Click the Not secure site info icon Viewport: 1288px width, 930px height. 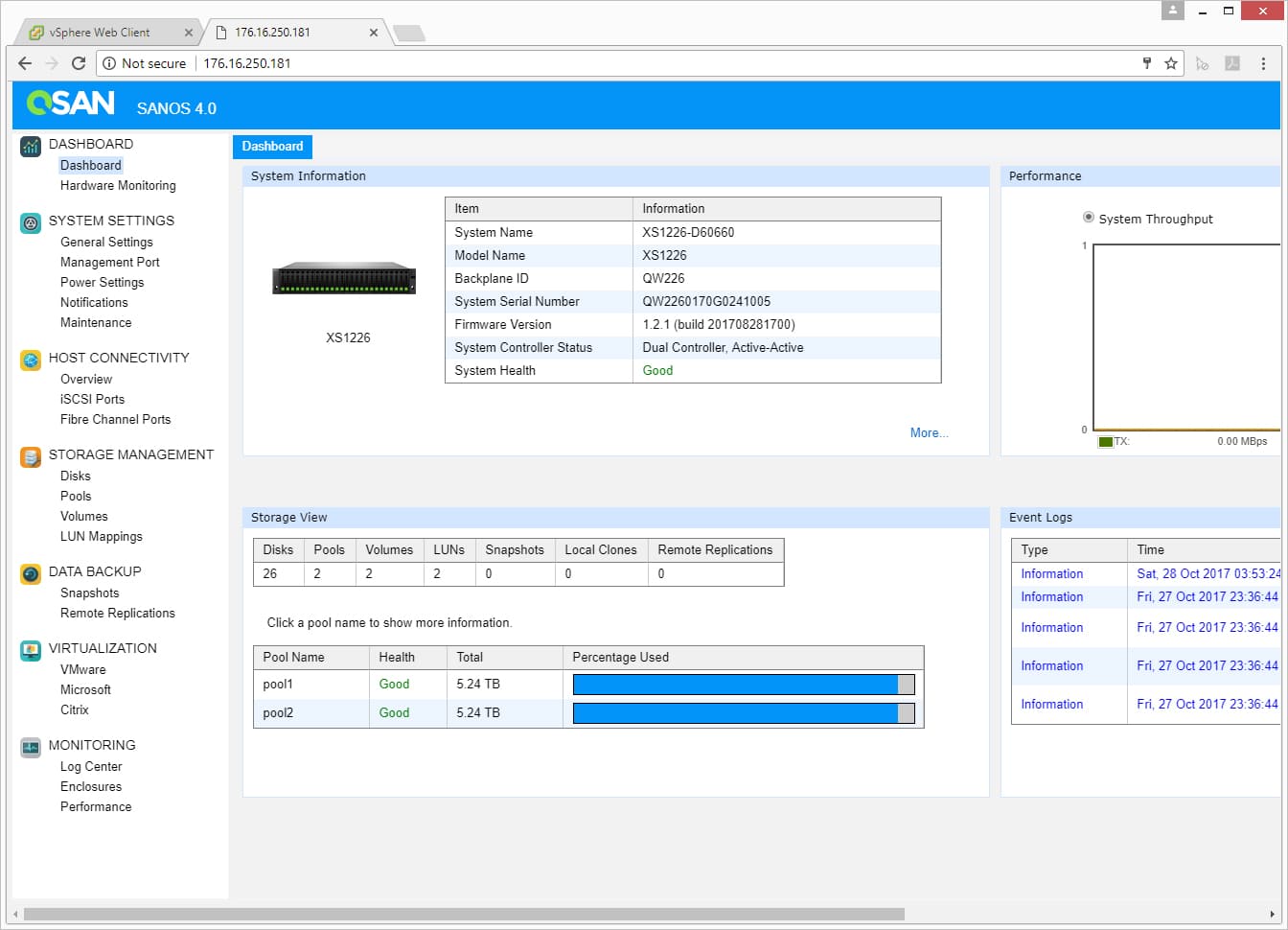pos(109,63)
